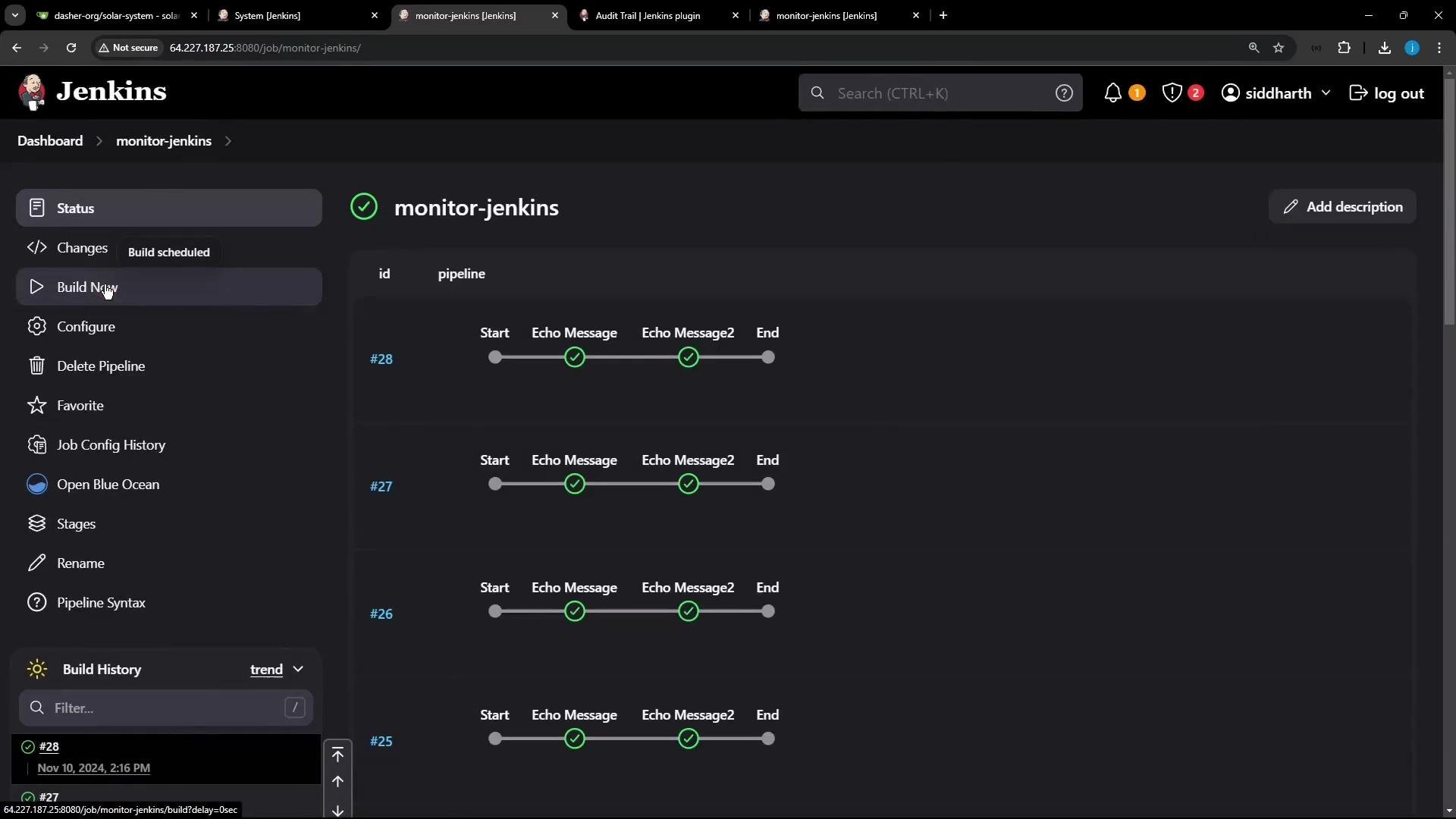Click the Echo Message2 checkmark for build #28

pyautogui.click(x=689, y=357)
